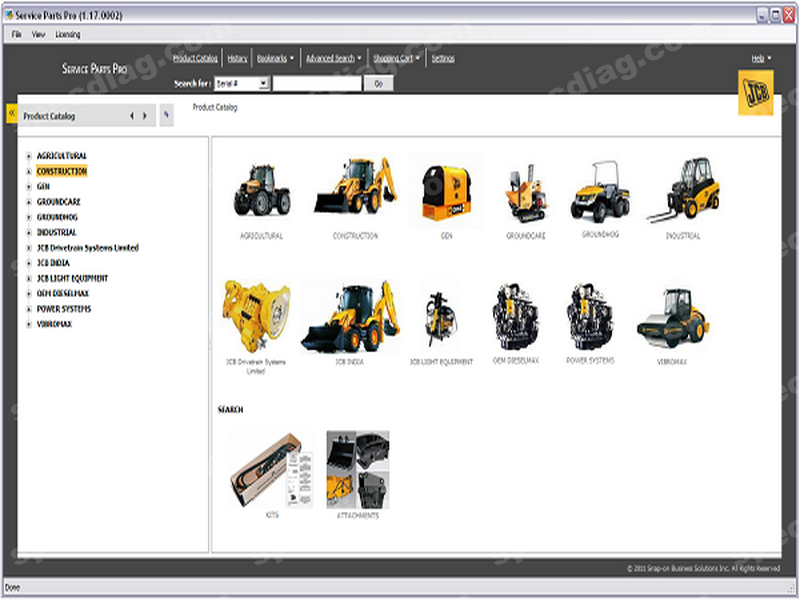This screenshot has height=600, width=800.
Task: Select VIBROMAX in the catalog tree
Action: tap(54, 324)
